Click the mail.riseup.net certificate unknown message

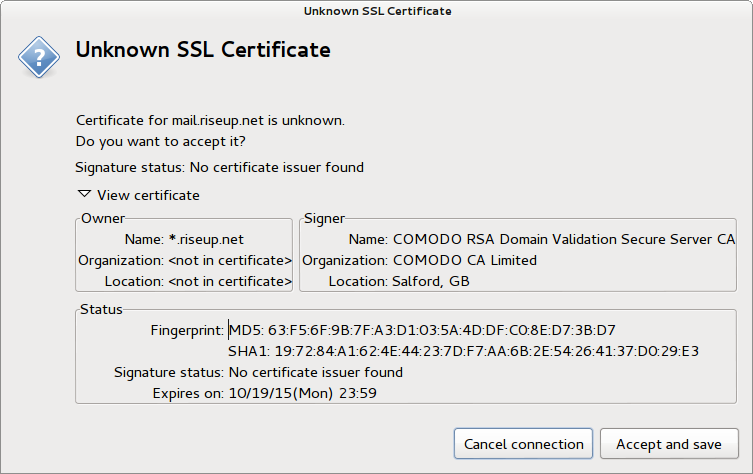click(210, 120)
